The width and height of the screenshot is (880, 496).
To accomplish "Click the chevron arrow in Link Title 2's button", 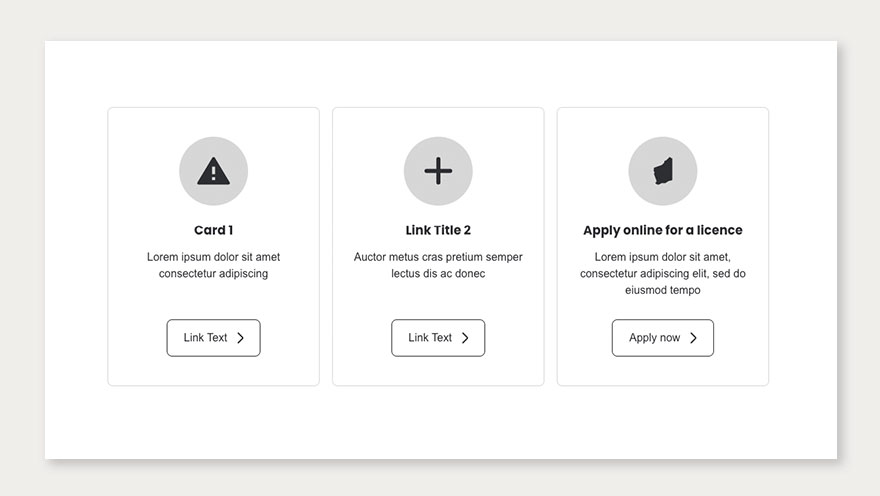I will pos(465,338).
